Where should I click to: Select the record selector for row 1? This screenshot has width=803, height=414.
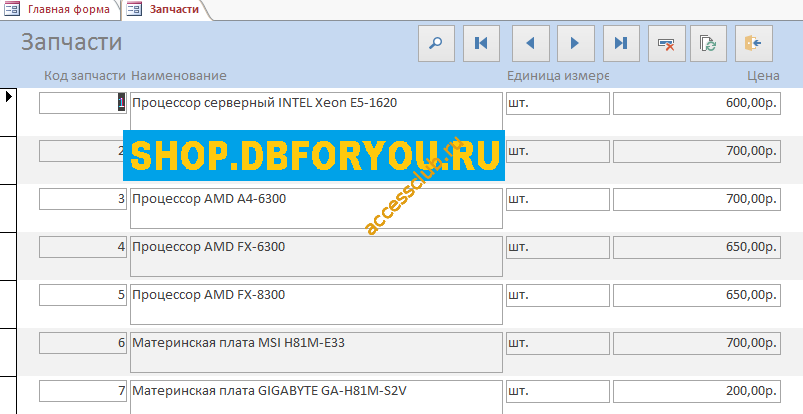click(x=8, y=112)
